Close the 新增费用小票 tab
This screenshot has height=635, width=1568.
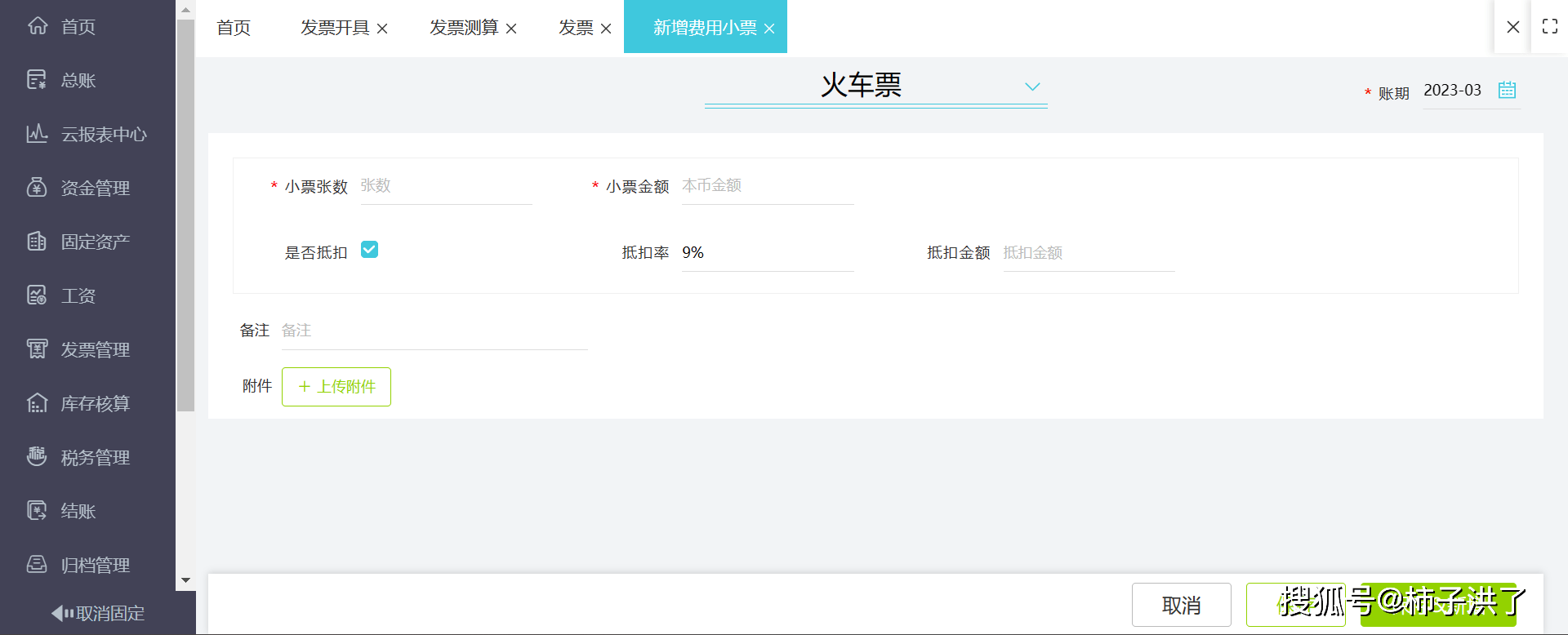[x=769, y=29]
